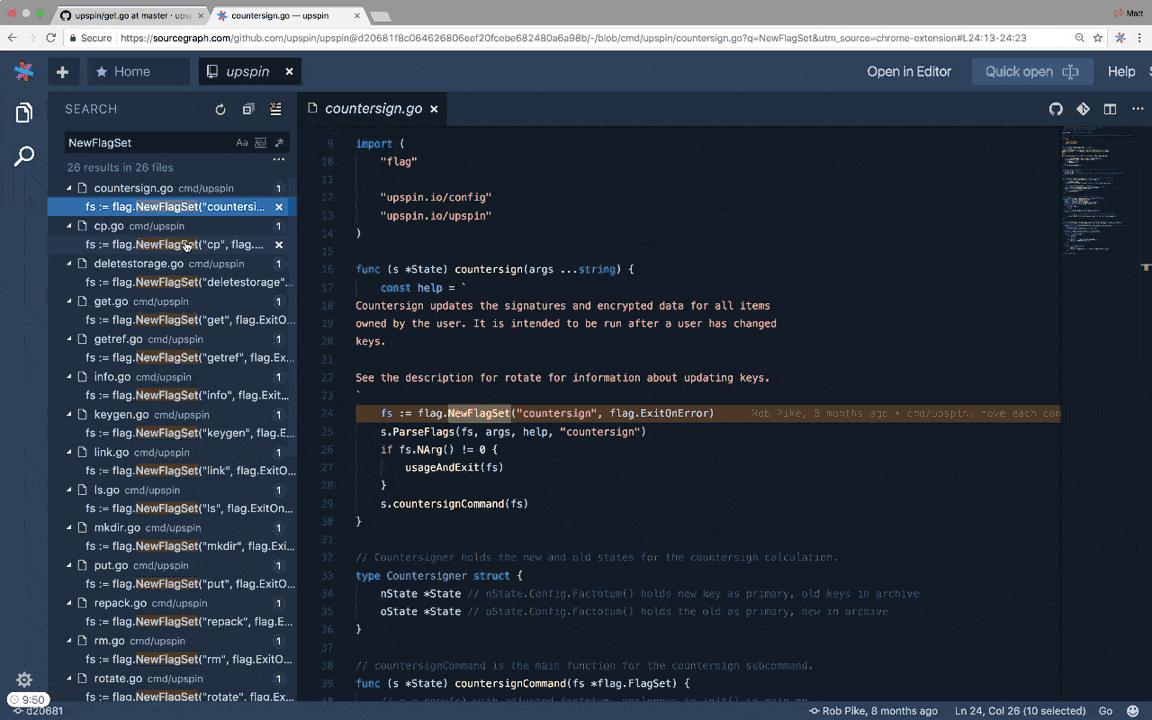Switch to the countersign.go editor tab
1152x720 pixels.
click(x=373, y=108)
